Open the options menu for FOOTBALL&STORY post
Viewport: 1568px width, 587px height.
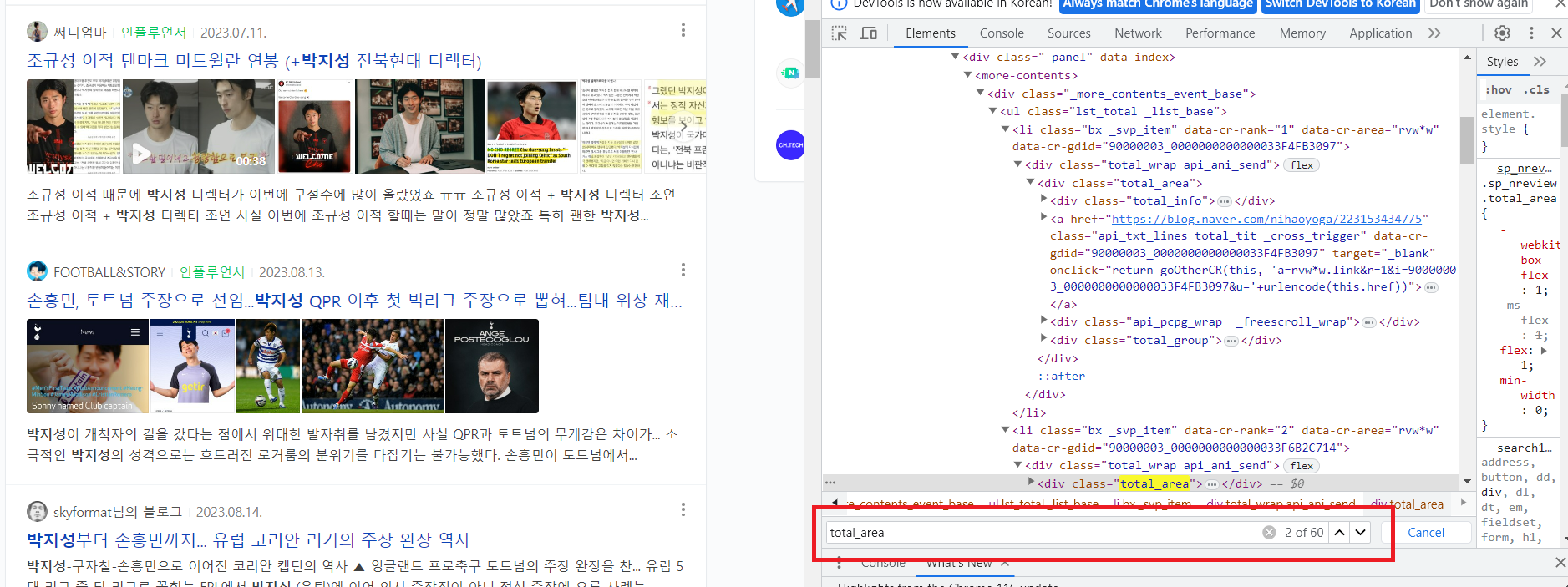[683, 270]
